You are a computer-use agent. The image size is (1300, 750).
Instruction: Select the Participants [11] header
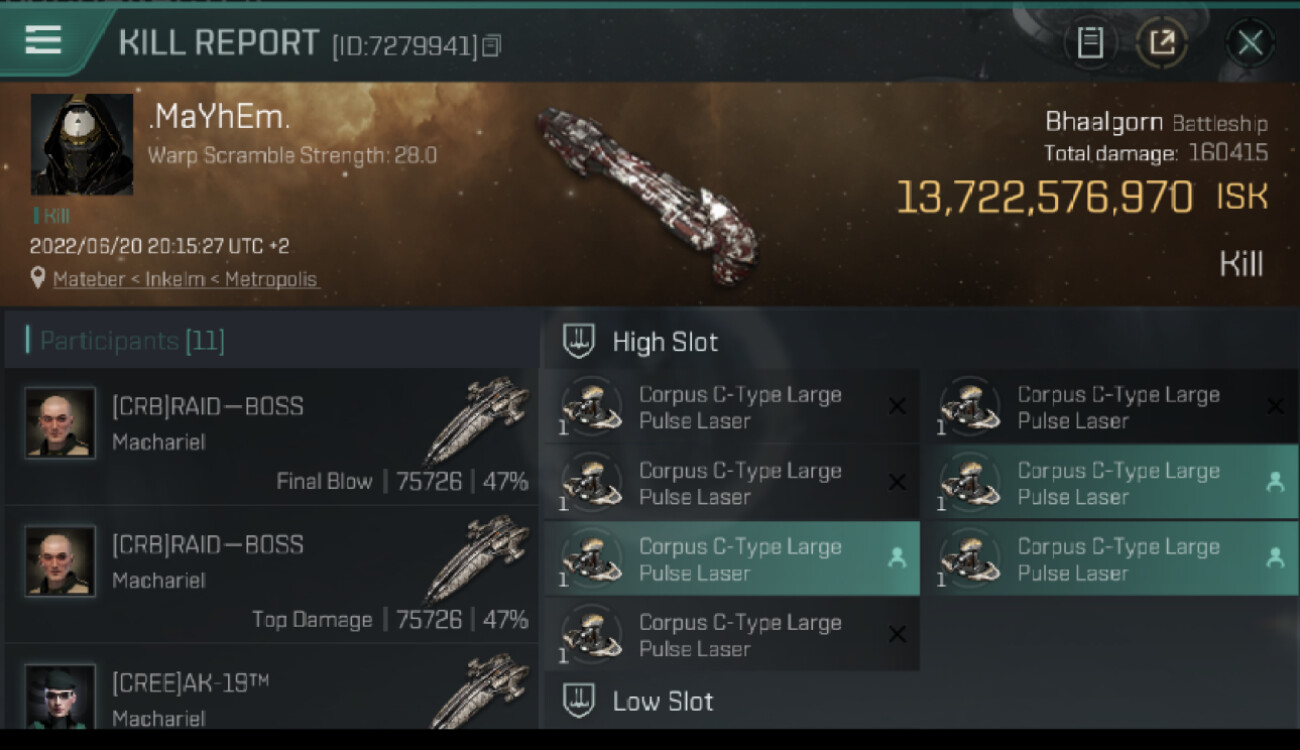coord(132,341)
